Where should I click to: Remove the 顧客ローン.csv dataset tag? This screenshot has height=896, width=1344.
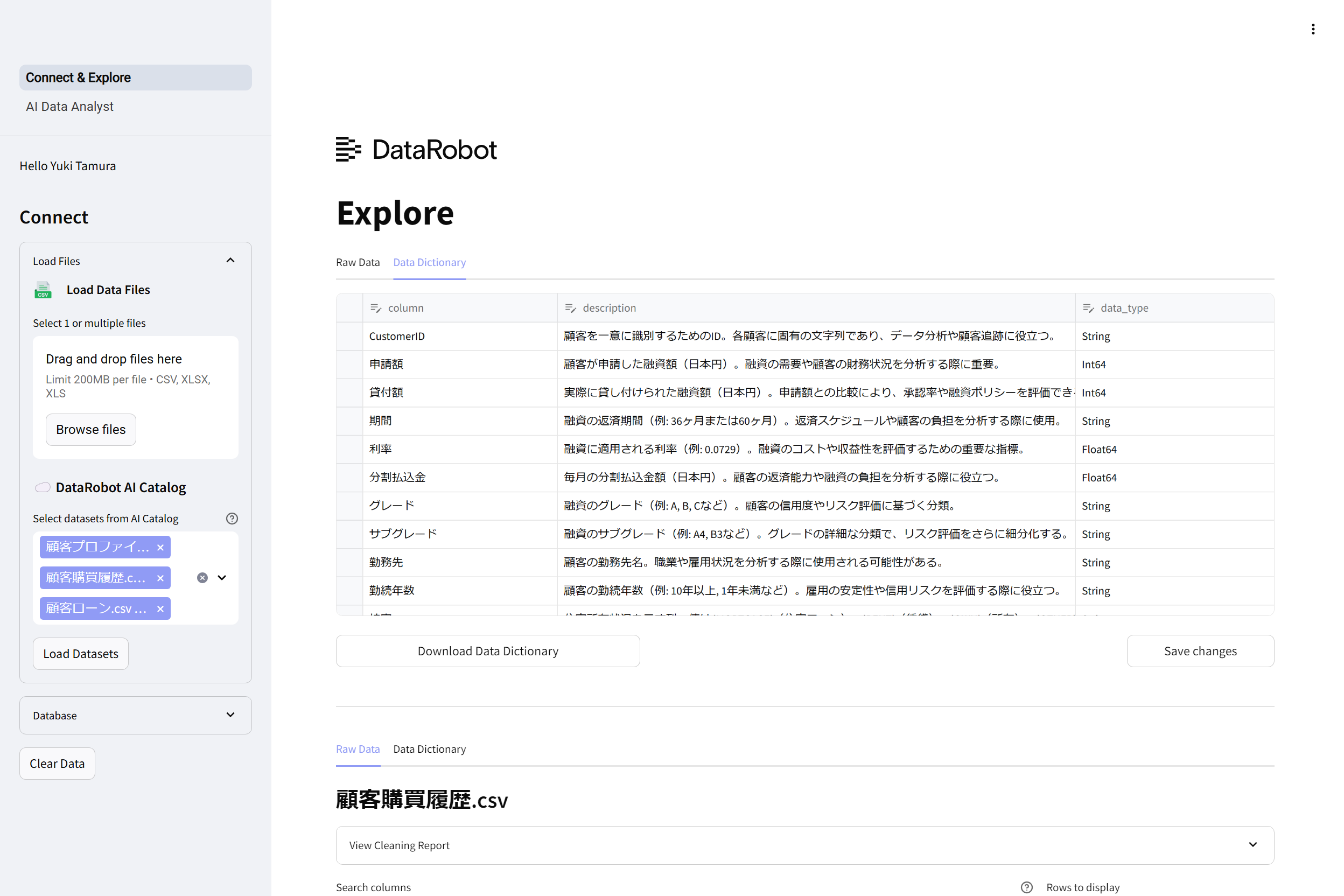160,609
